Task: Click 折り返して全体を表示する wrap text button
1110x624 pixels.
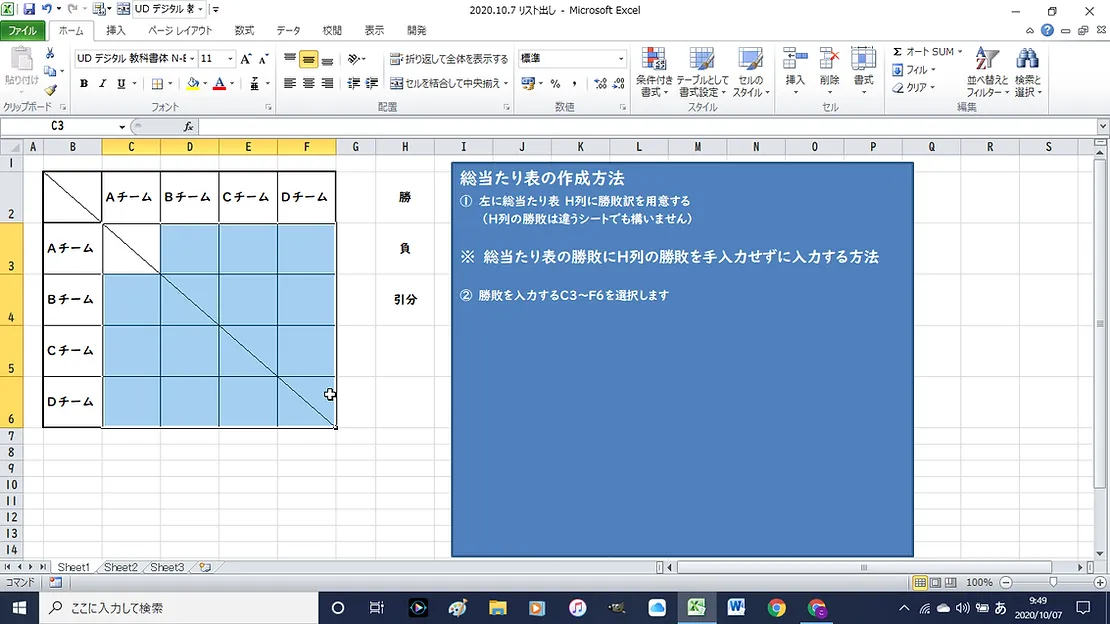Action: coord(449,59)
